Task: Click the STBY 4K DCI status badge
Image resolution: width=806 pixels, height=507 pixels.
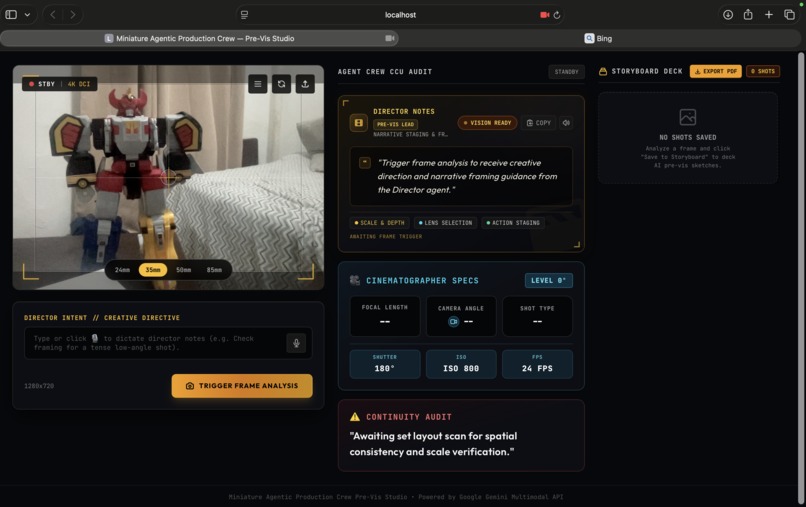Action: (x=60, y=84)
